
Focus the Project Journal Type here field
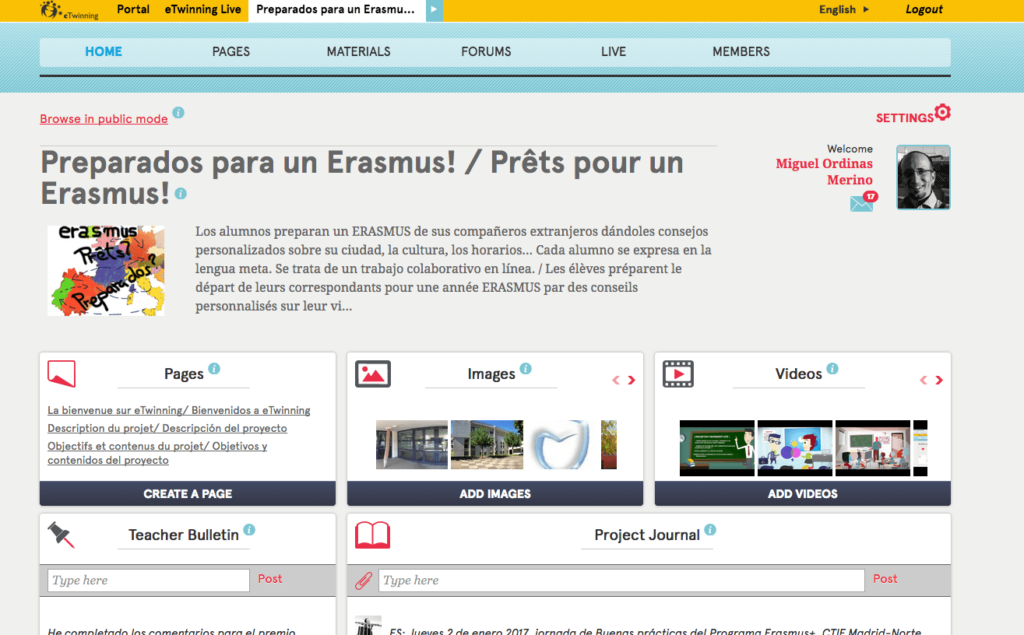(621, 580)
